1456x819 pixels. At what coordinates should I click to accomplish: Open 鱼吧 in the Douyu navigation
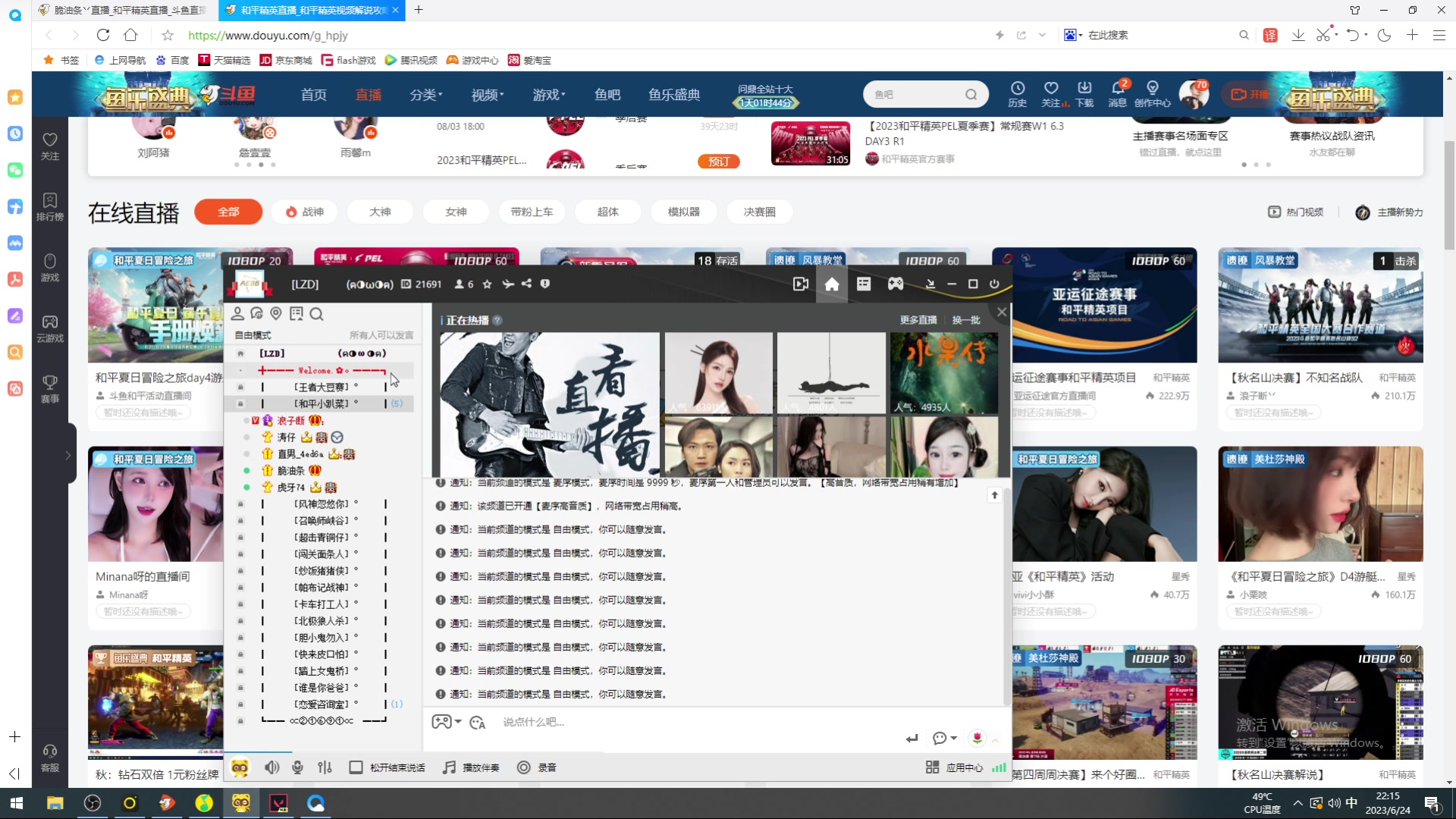coord(607,95)
